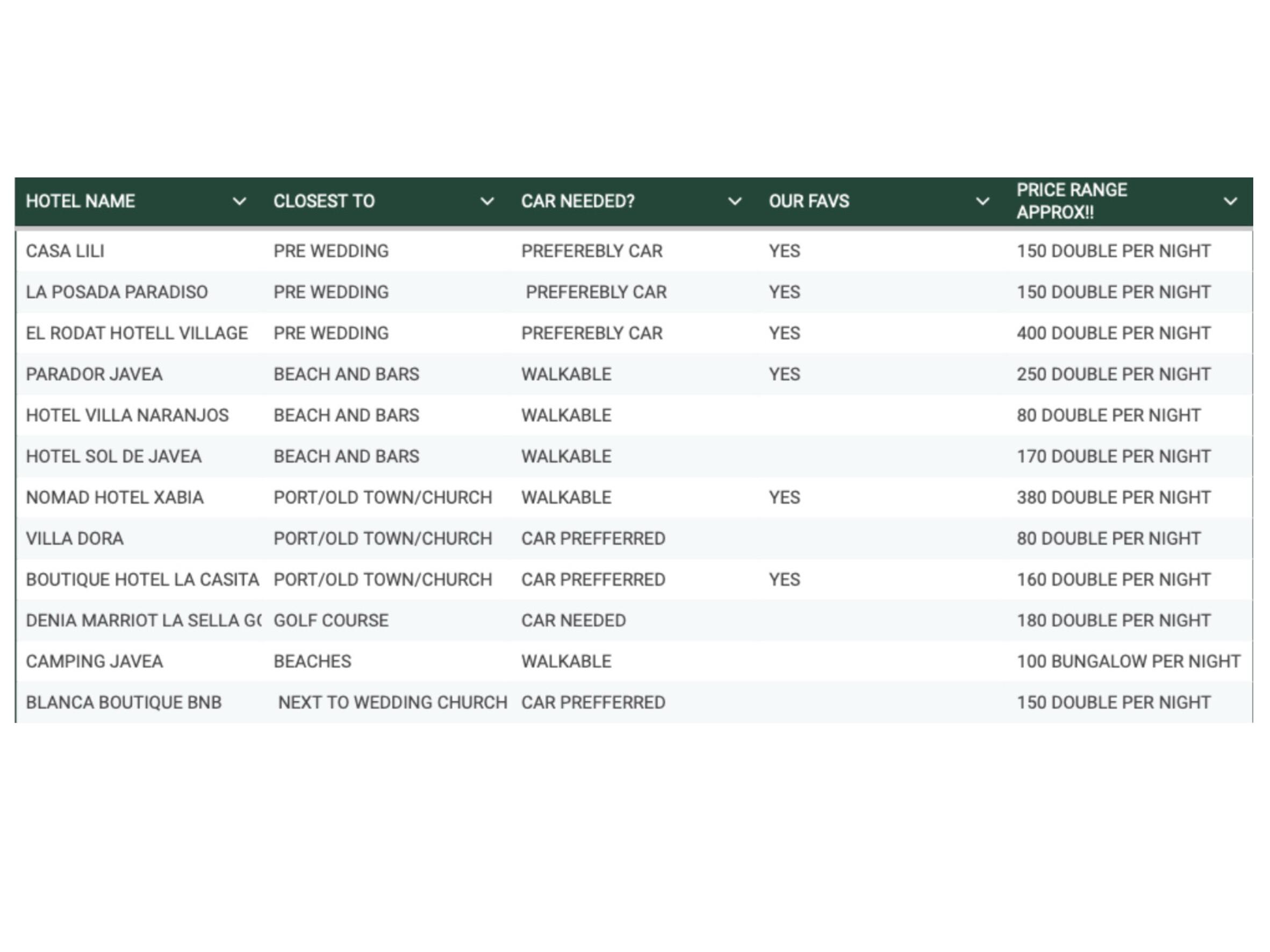The image size is (1270, 952).
Task: Open the CAR NEEDED? column dropdown chevron
Action: click(734, 201)
